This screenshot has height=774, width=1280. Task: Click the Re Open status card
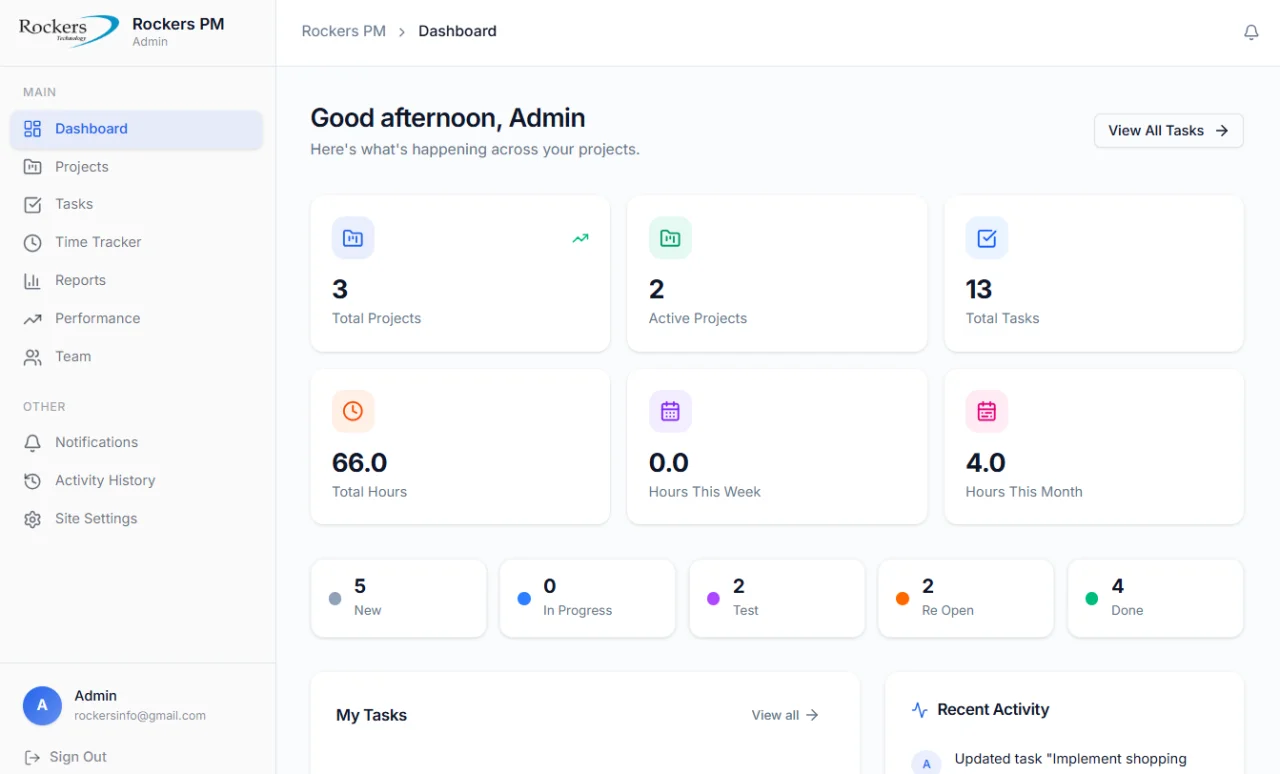966,598
